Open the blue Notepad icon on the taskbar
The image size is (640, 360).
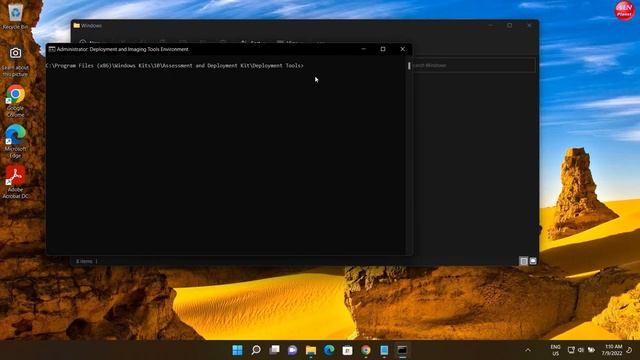tap(384, 350)
